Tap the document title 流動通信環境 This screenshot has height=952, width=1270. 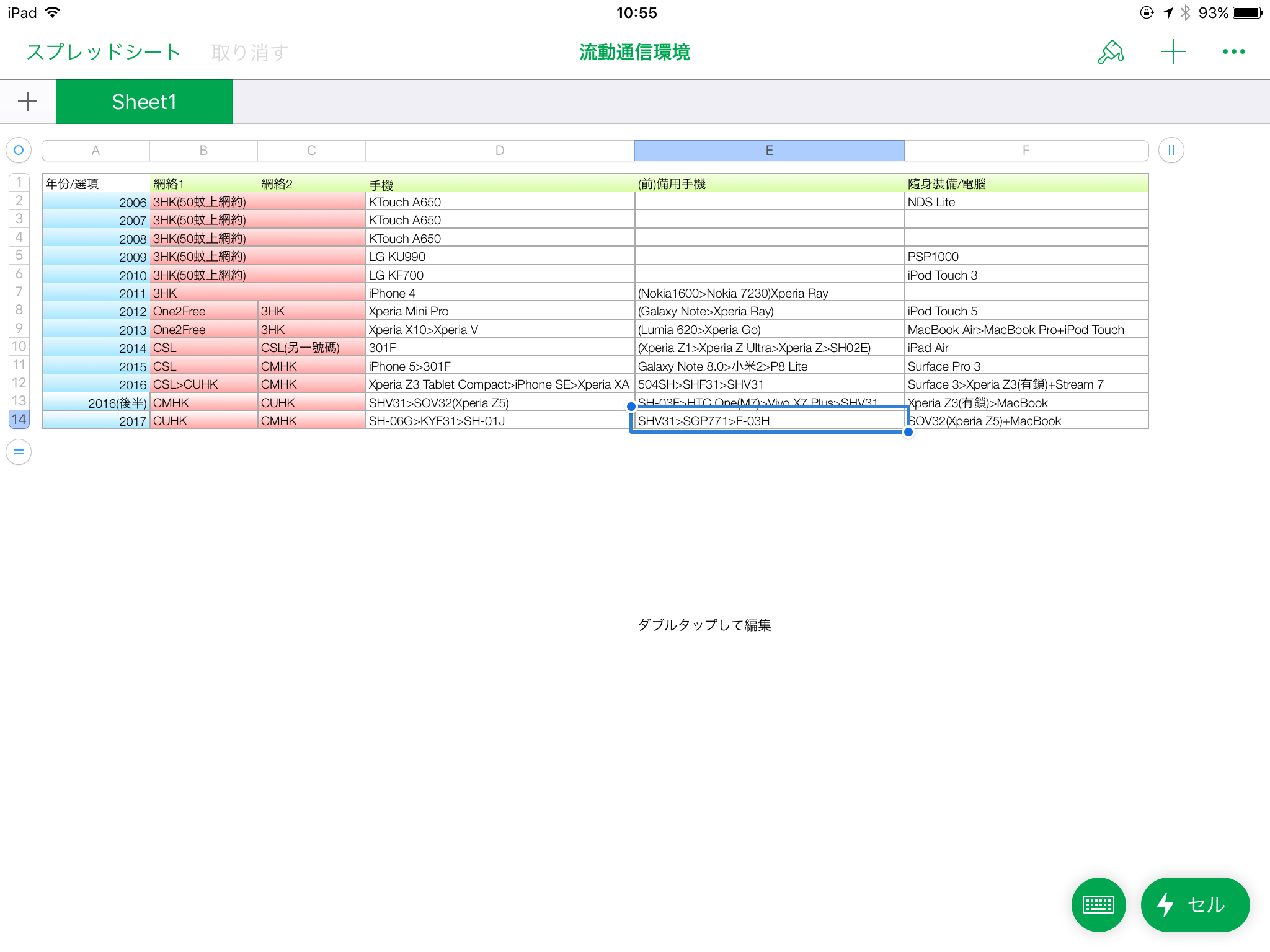634,52
